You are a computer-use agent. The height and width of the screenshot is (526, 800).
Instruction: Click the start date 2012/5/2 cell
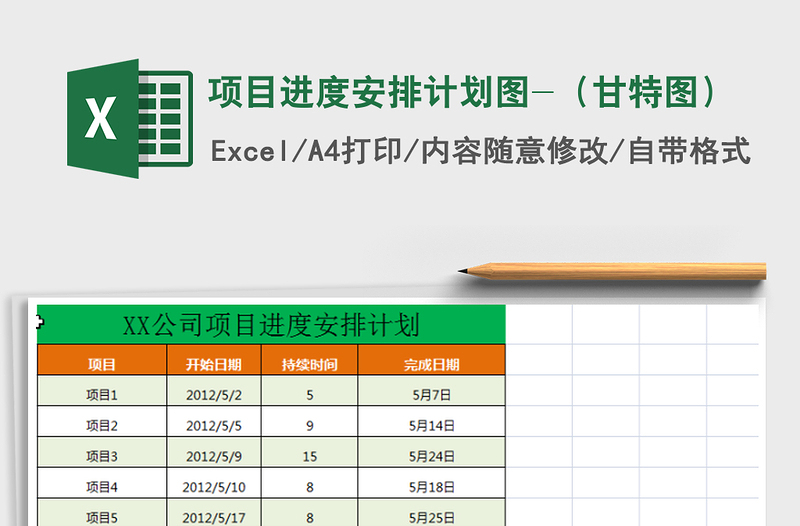[x=213, y=395]
